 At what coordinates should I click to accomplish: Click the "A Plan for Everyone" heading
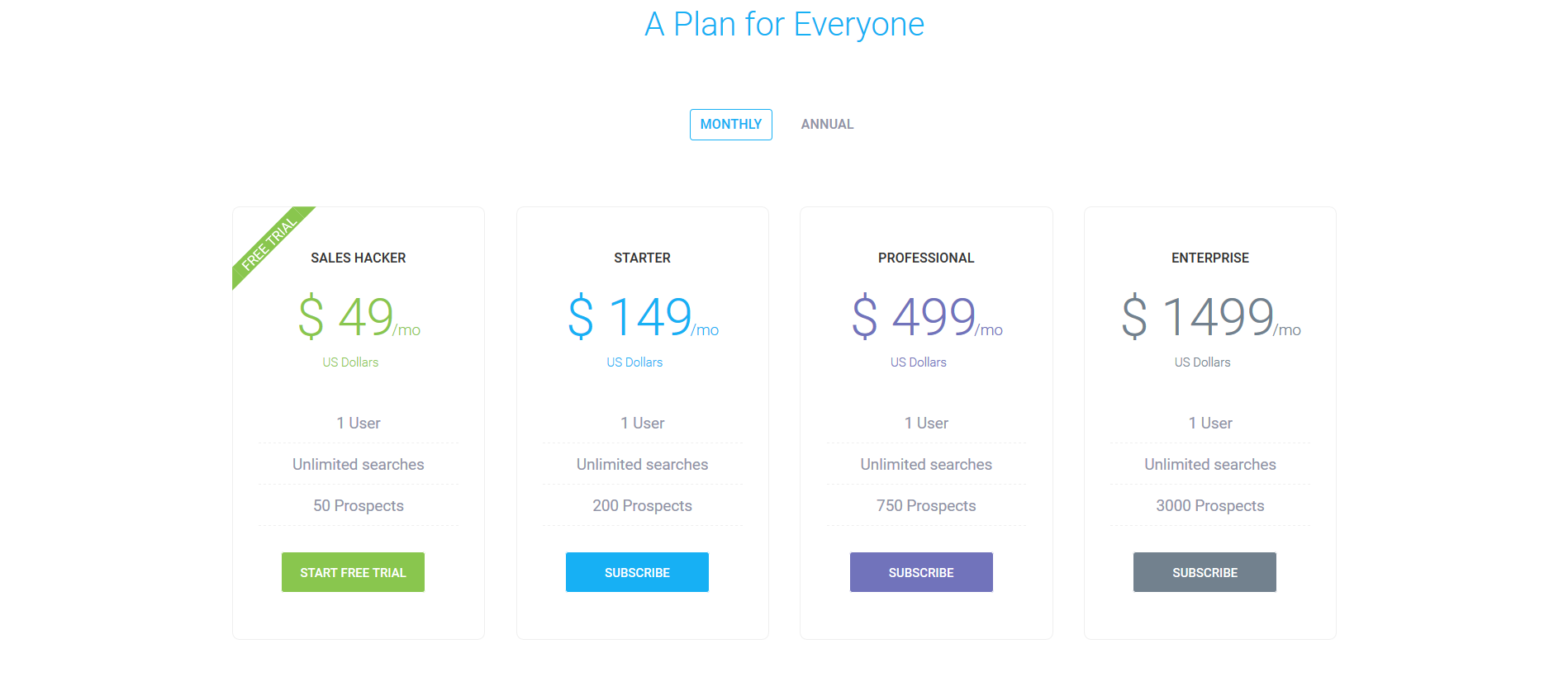784,25
